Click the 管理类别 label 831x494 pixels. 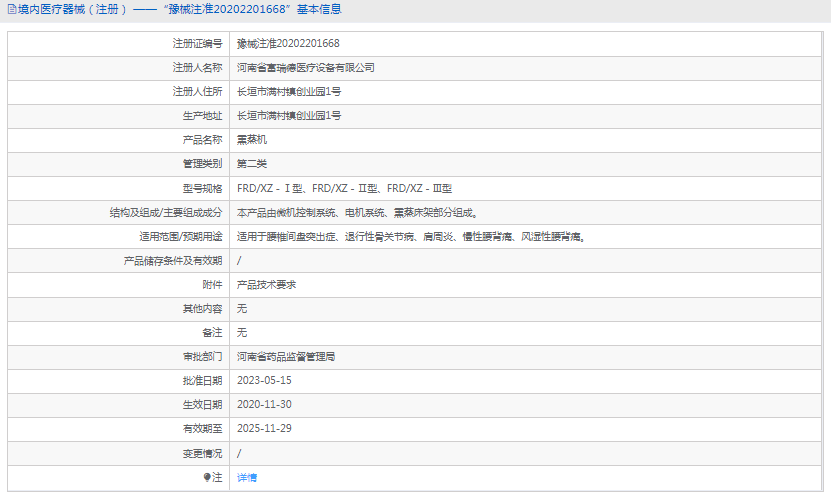tap(202, 164)
